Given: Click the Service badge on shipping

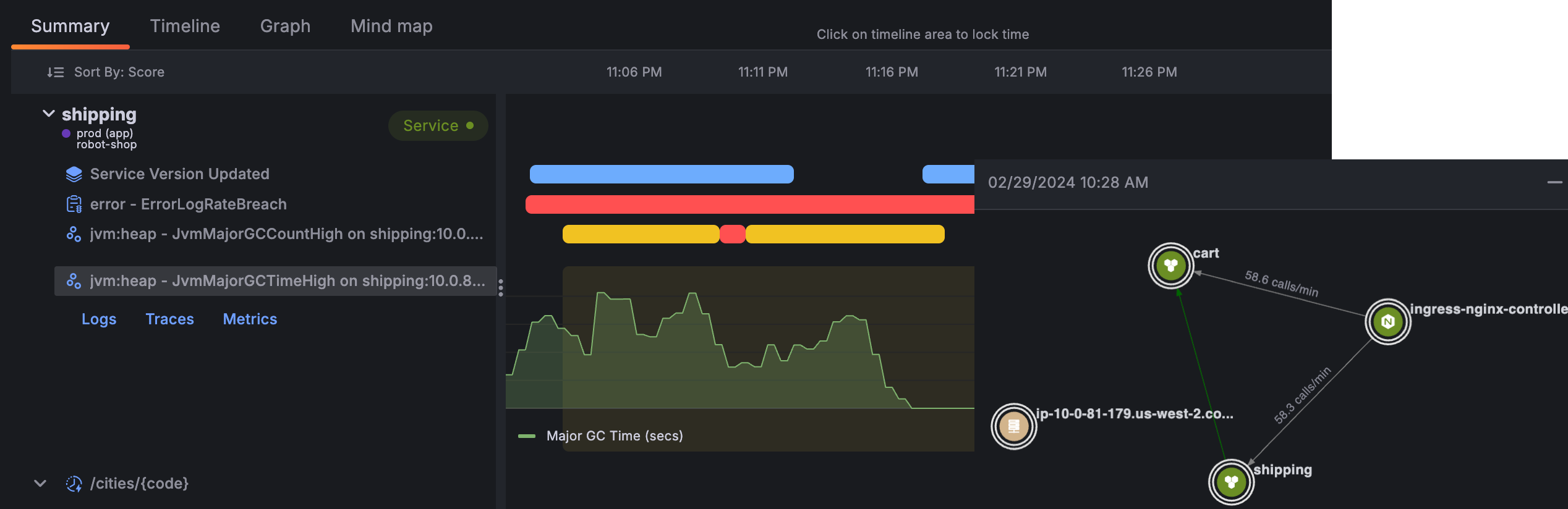Looking at the screenshot, I should tap(438, 126).
